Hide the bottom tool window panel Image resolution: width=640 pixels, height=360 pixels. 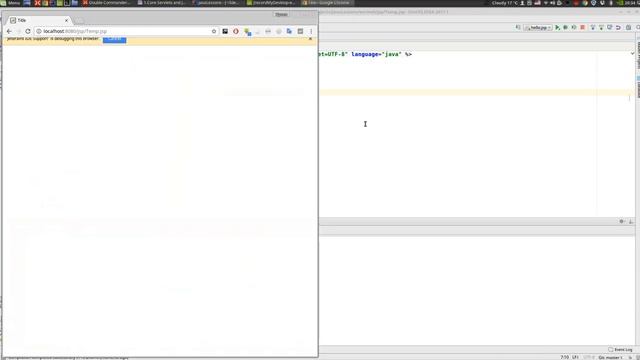(631, 221)
